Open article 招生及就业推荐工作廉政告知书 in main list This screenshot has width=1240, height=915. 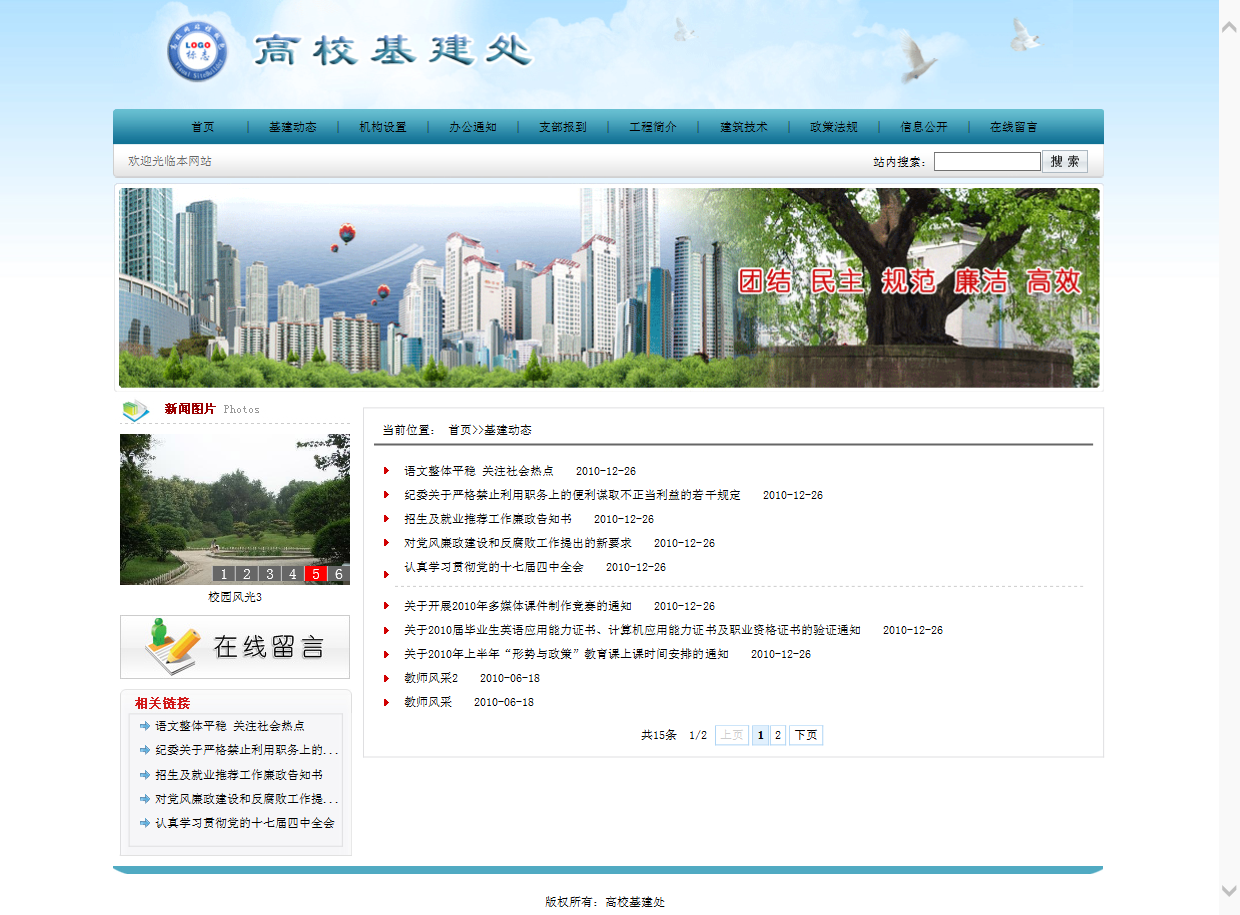pyautogui.click(x=488, y=519)
